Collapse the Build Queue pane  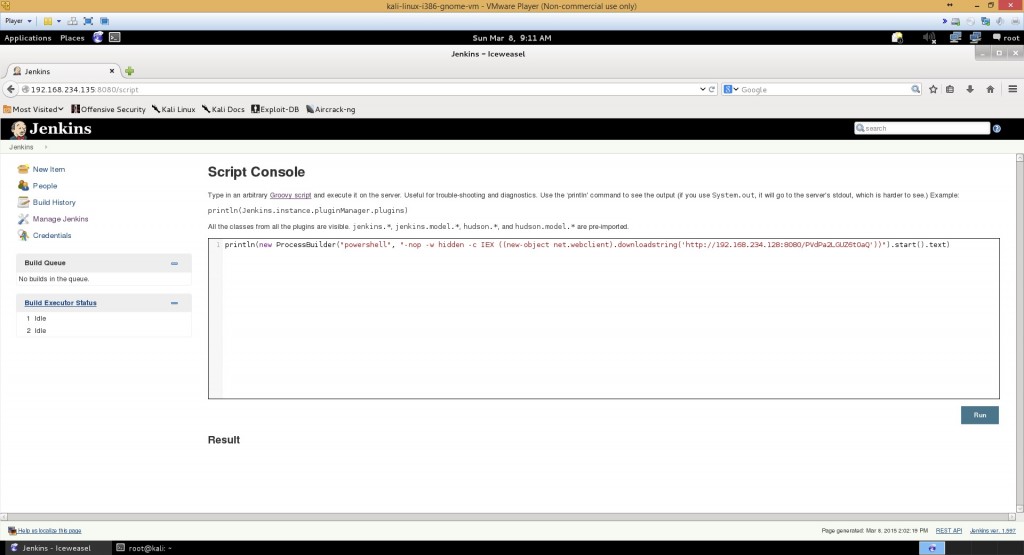point(174,263)
